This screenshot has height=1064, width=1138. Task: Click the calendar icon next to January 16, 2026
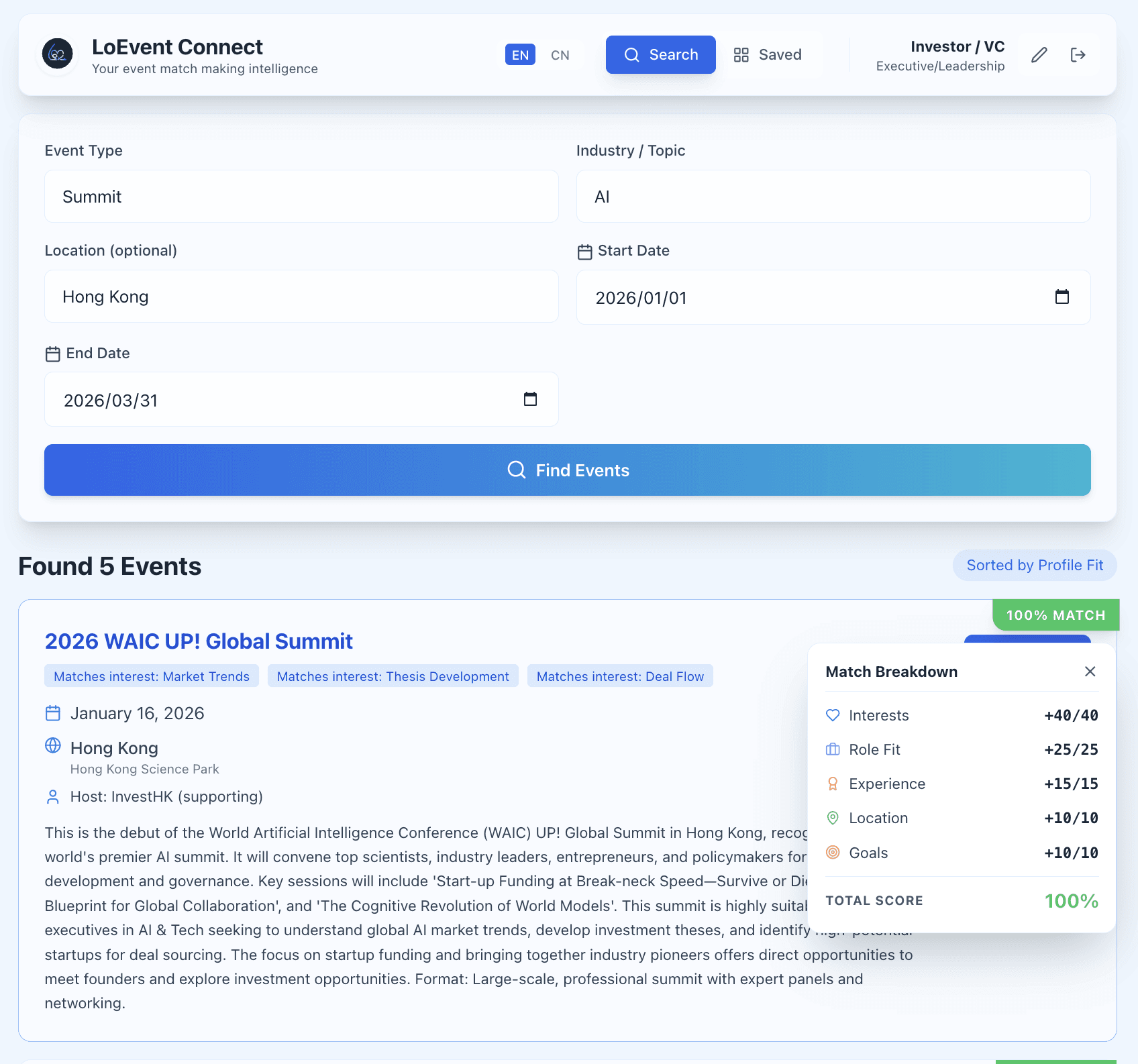(53, 713)
